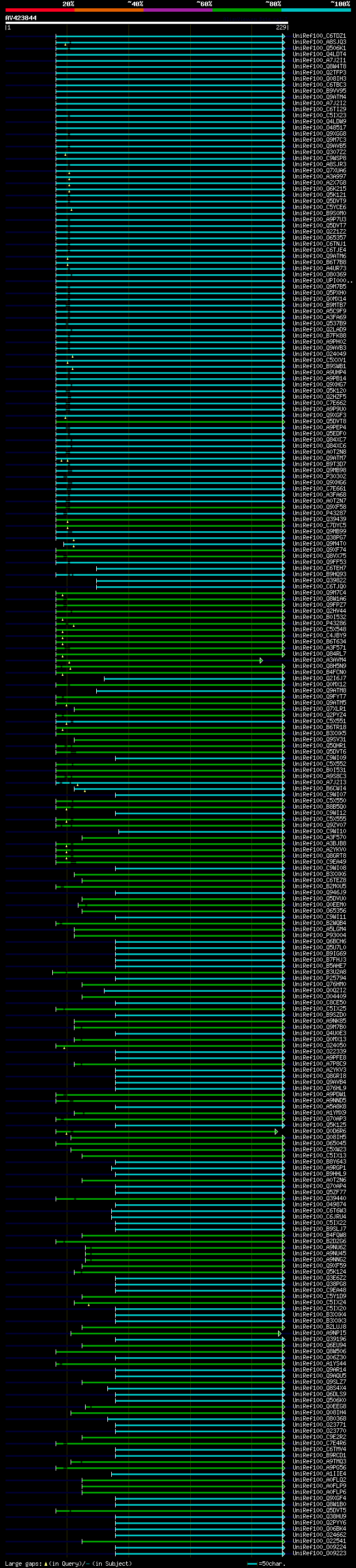The height and width of the screenshot is (1568, 356).
Task: Select the UniRef100_C5YCE6 label
Action: click(319, 207)
